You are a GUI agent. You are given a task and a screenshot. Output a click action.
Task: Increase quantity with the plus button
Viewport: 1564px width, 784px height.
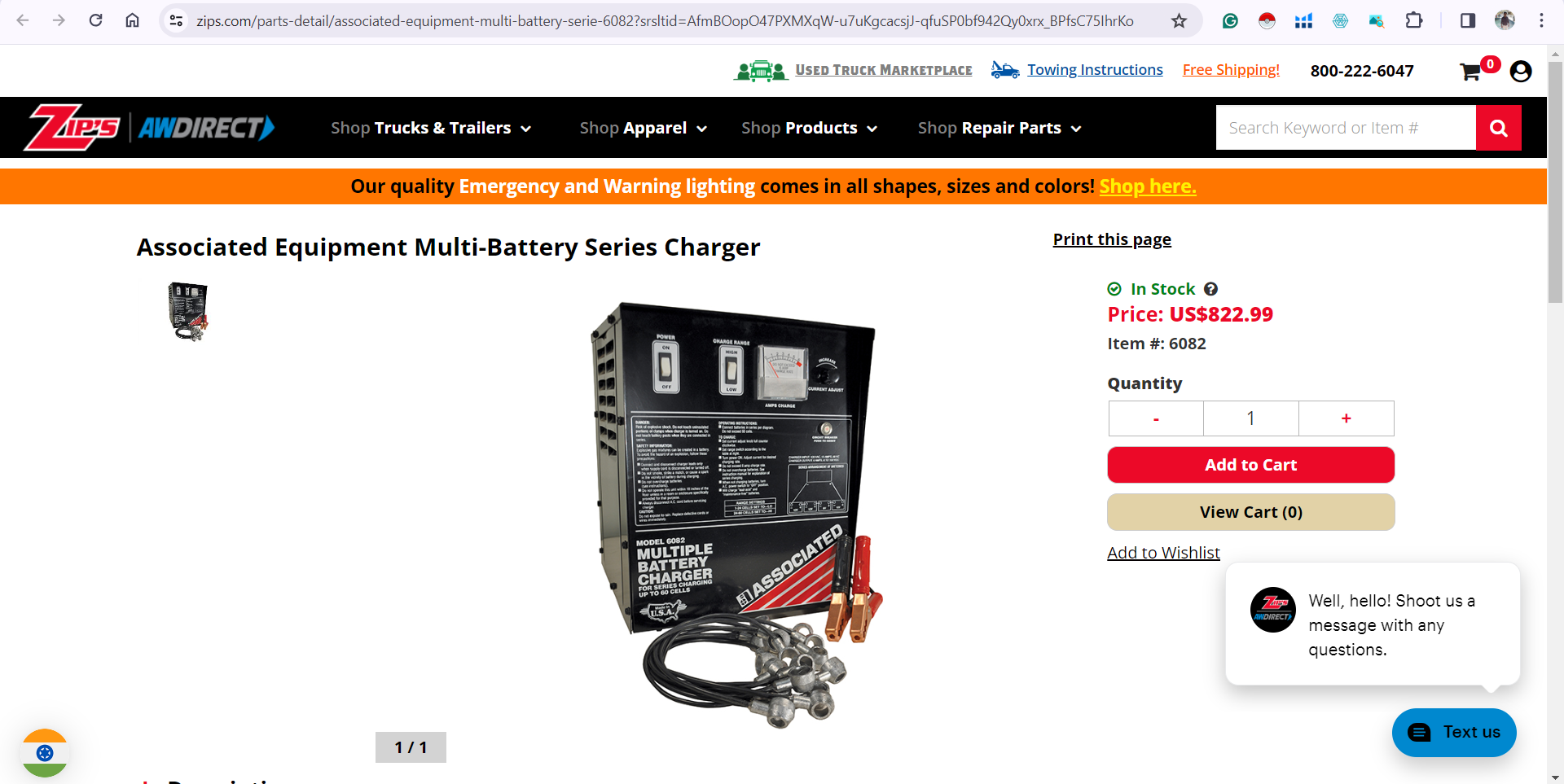1347,418
